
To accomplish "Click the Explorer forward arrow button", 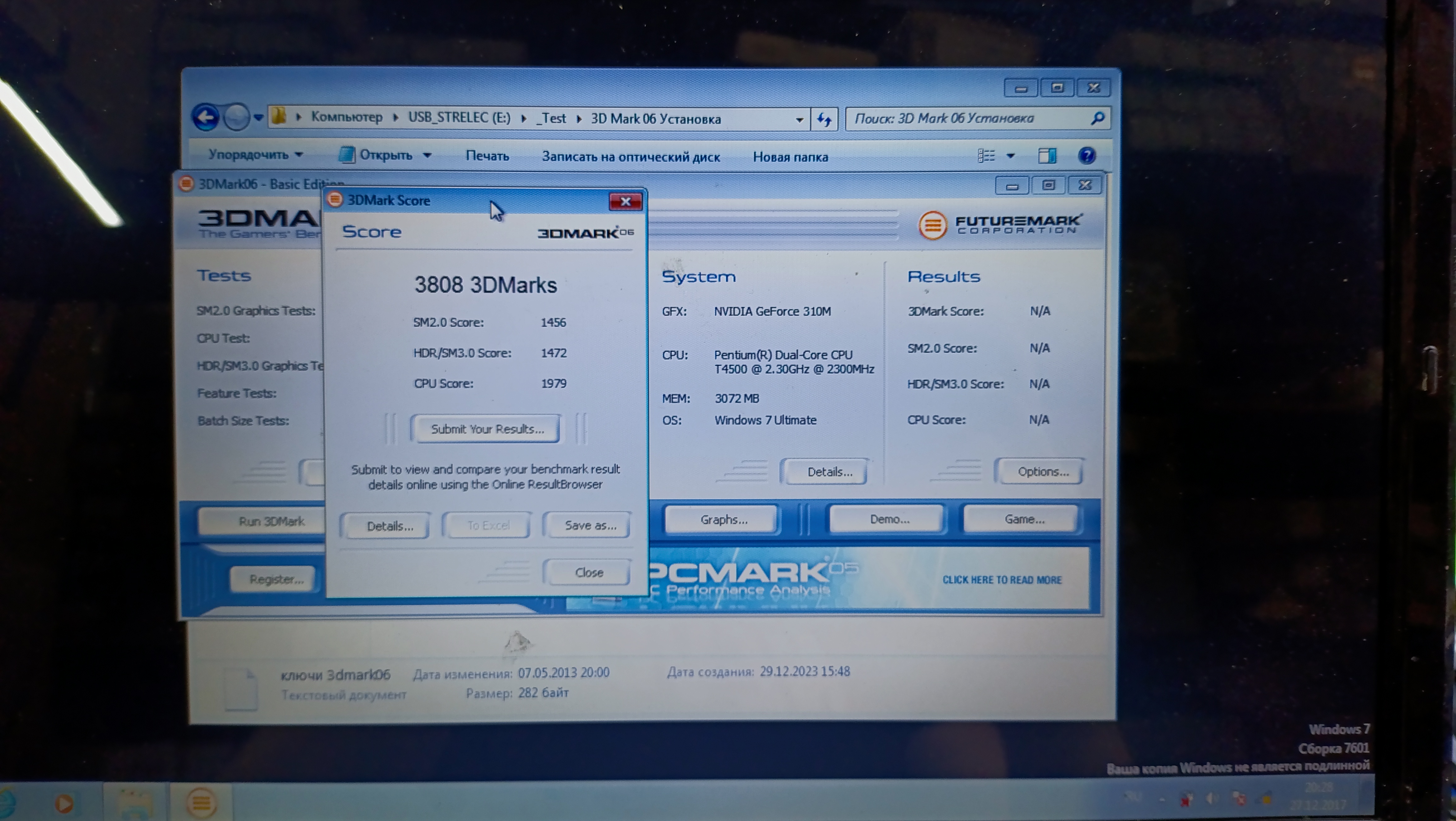I will click(236, 117).
